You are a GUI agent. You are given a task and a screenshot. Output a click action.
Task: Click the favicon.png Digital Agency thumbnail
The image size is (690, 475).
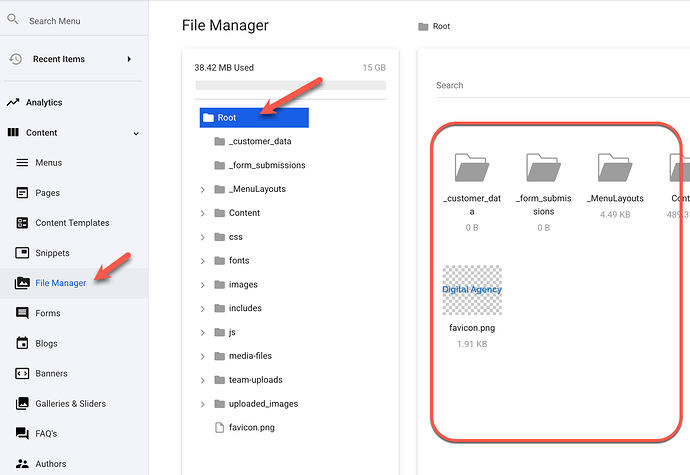pyautogui.click(x=472, y=290)
